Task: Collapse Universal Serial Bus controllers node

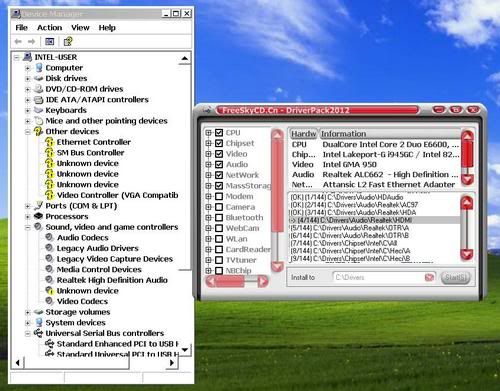Action: tap(28, 333)
